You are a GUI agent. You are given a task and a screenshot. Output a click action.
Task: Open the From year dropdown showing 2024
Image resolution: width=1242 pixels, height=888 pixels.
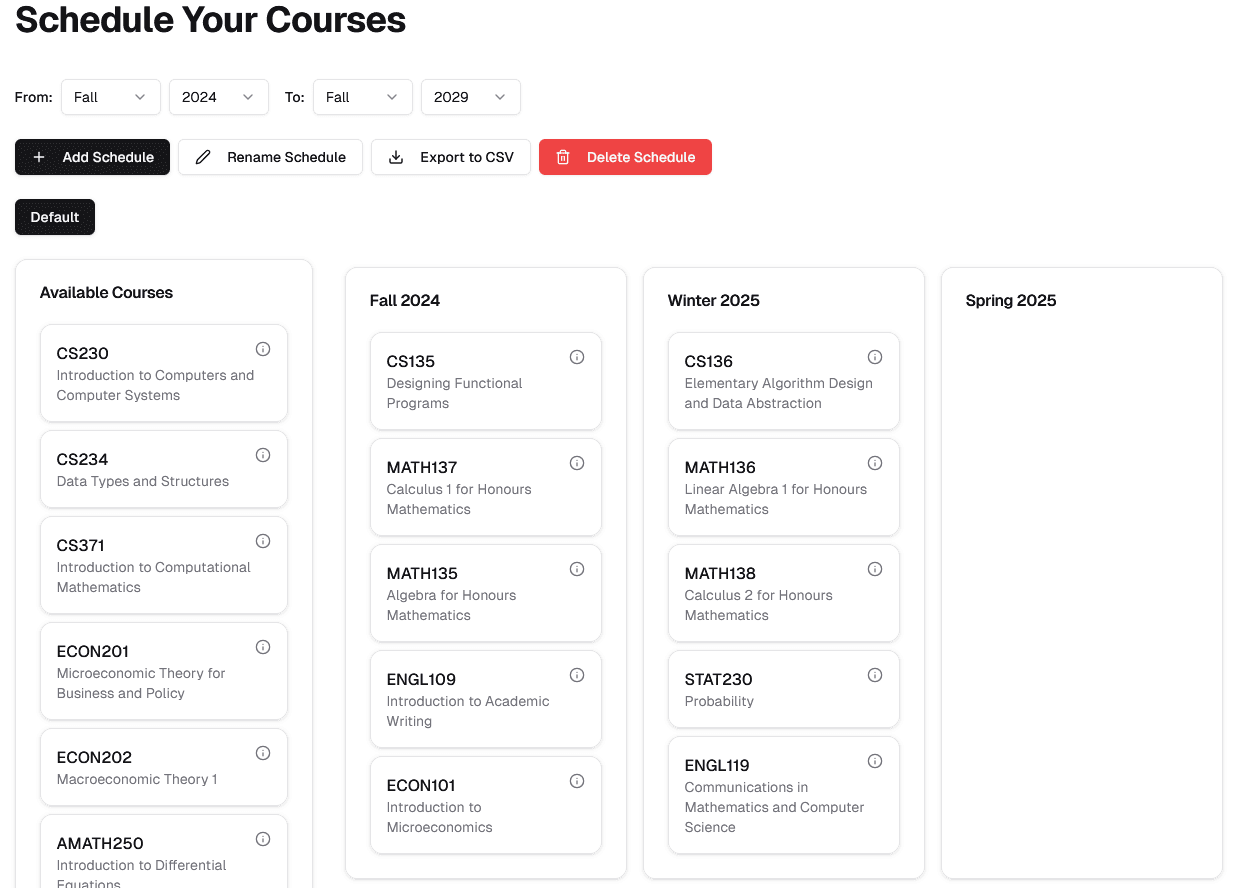(218, 97)
